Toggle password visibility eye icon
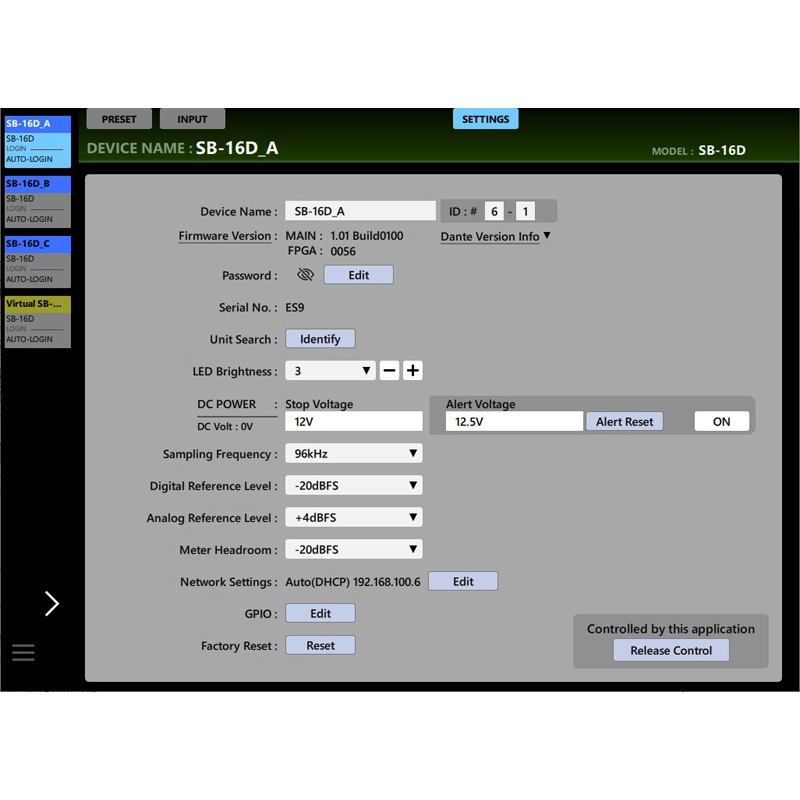 [305, 275]
